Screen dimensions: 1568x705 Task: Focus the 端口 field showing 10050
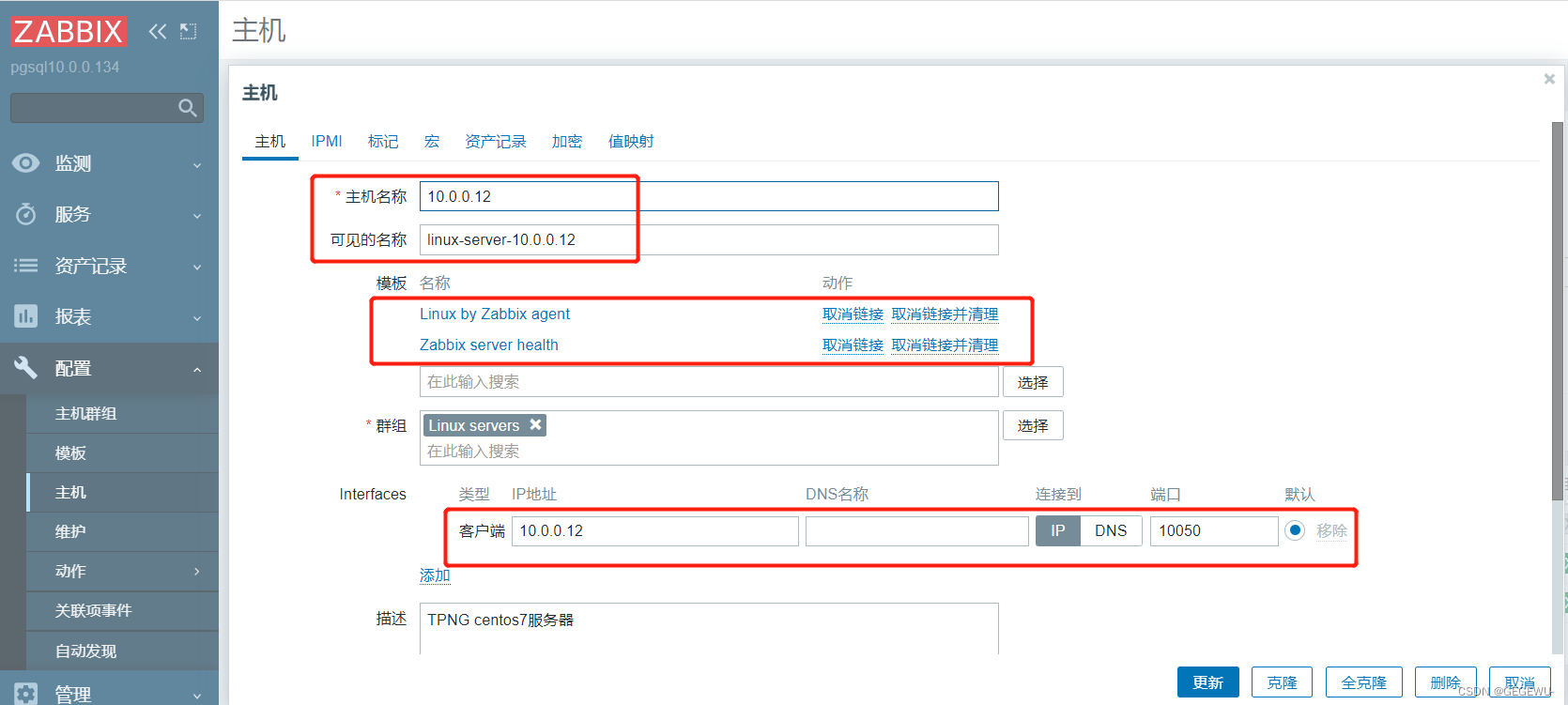1214,530
